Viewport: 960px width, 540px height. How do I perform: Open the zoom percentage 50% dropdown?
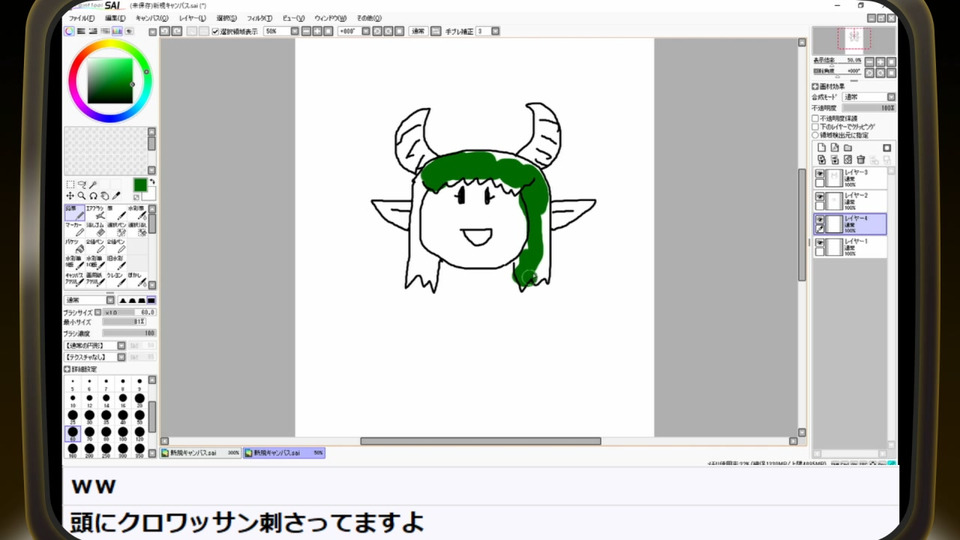(x=294, y=31)
